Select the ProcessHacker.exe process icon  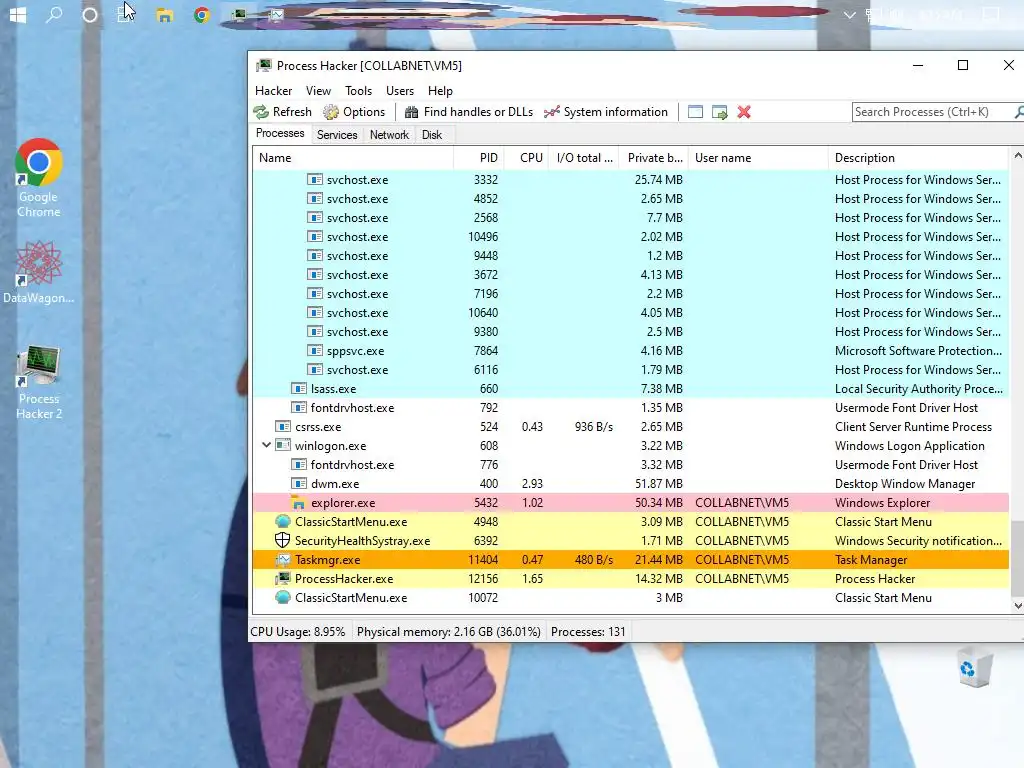[283, 579]
